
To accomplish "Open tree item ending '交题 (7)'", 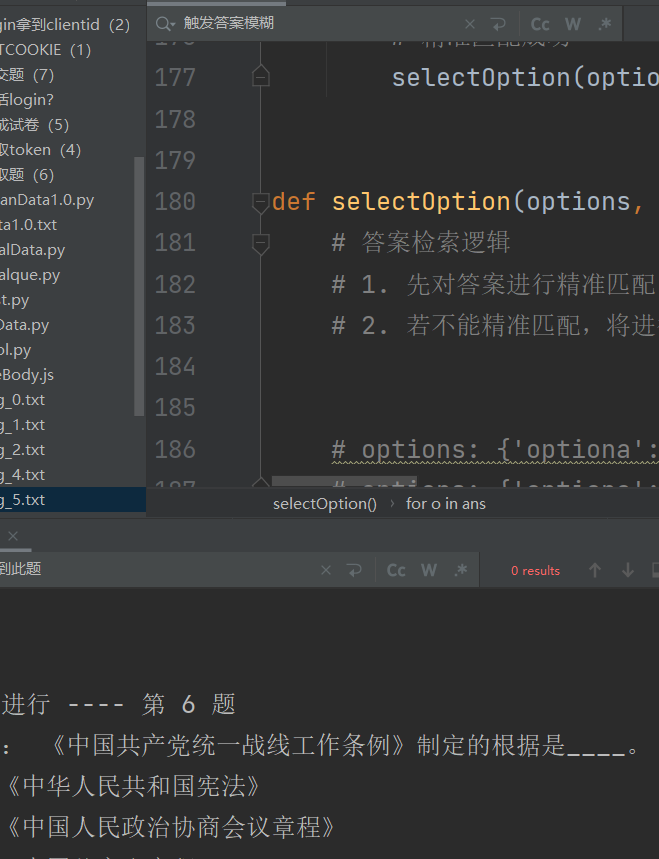I will tap(27, 75).
